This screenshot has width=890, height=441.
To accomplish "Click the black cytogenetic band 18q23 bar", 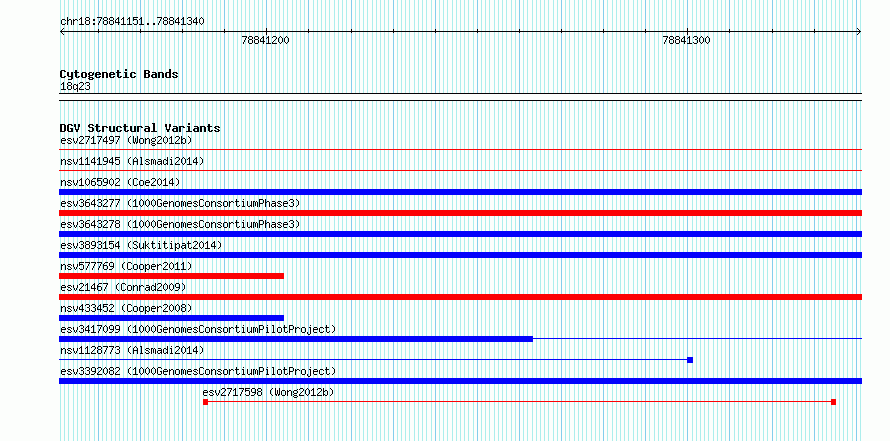I will [460, 96].
